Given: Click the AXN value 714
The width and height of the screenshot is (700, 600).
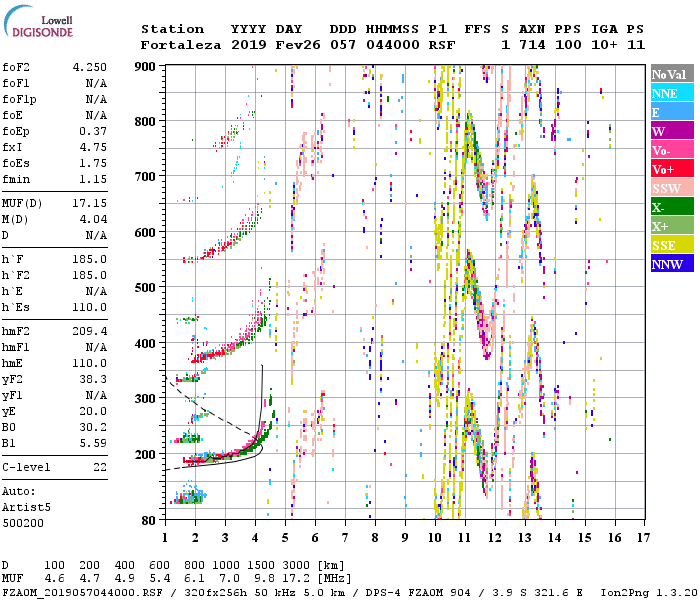Looking at the screenshot, I should tap(532, 45).
